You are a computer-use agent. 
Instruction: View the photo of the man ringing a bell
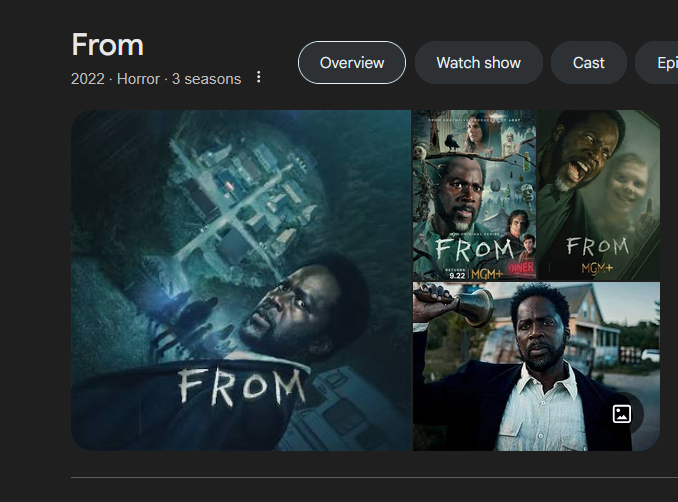(x=536, y=367)
